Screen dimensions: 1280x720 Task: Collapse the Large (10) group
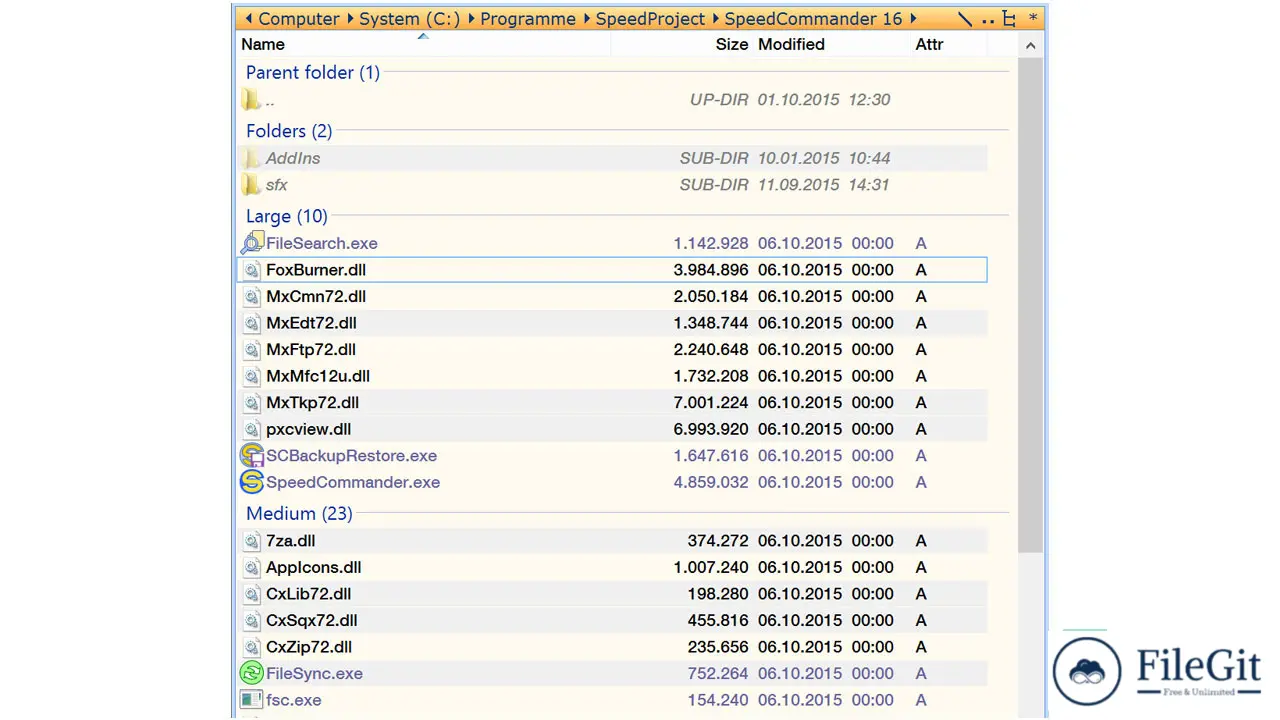[x=287, y=216]
